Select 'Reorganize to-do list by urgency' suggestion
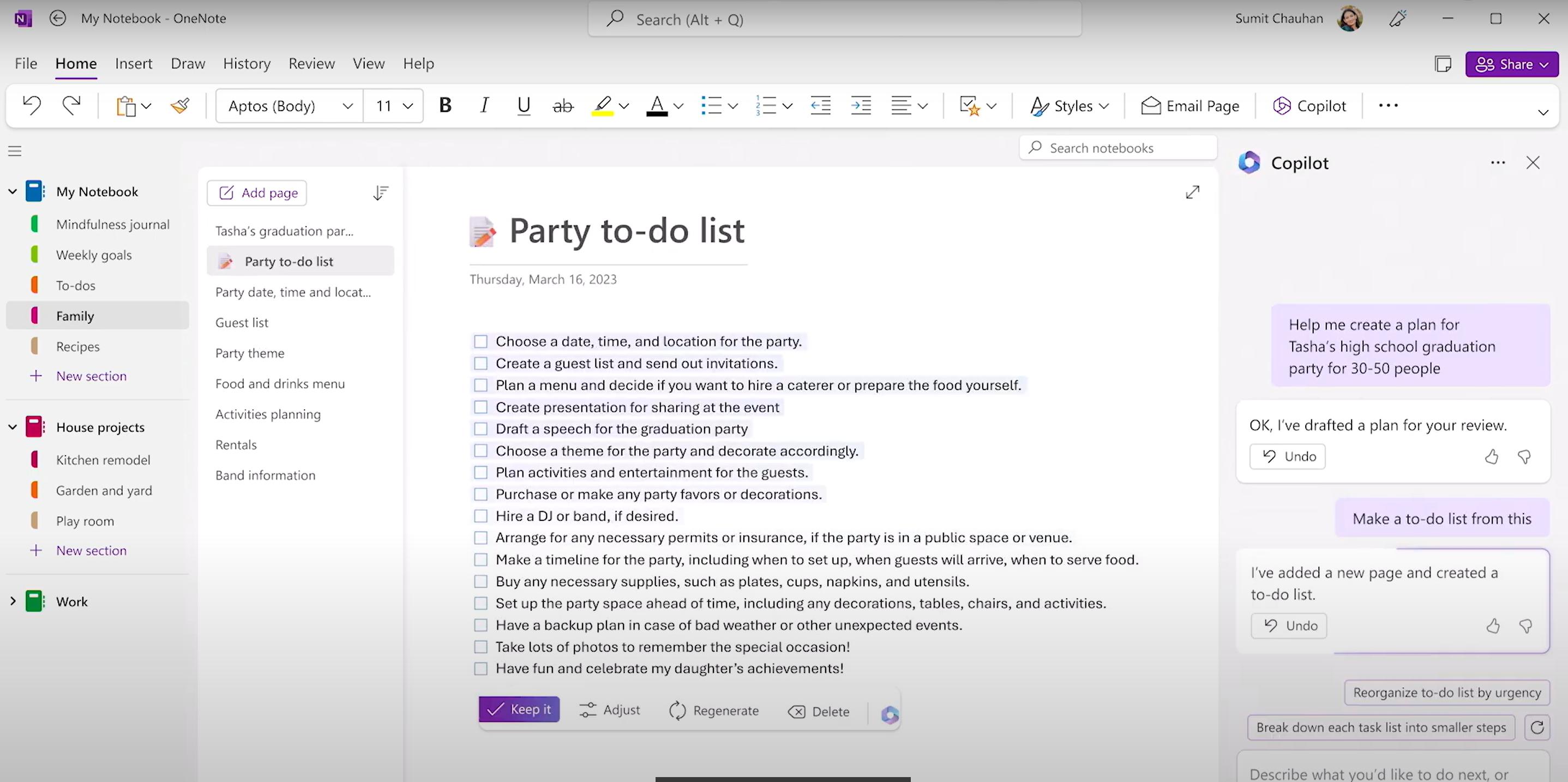This screenshot has height=782, width=1568. [x=1446, y=693]
